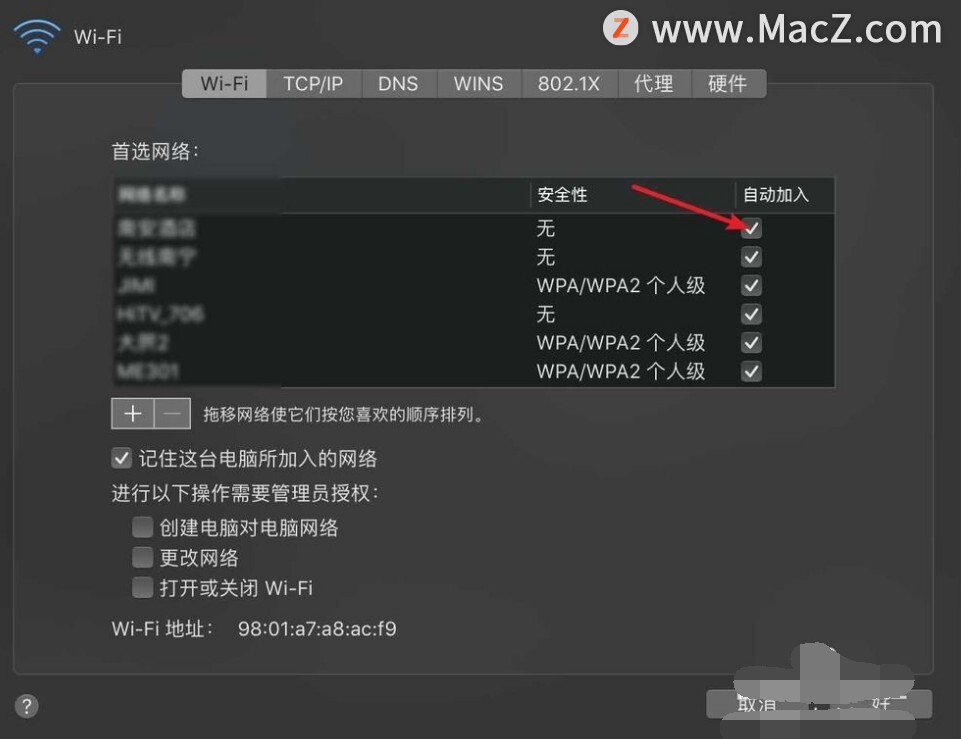Screen dimensions: 961x739
Task: Select the WINS tab
Action: (479, 83)
